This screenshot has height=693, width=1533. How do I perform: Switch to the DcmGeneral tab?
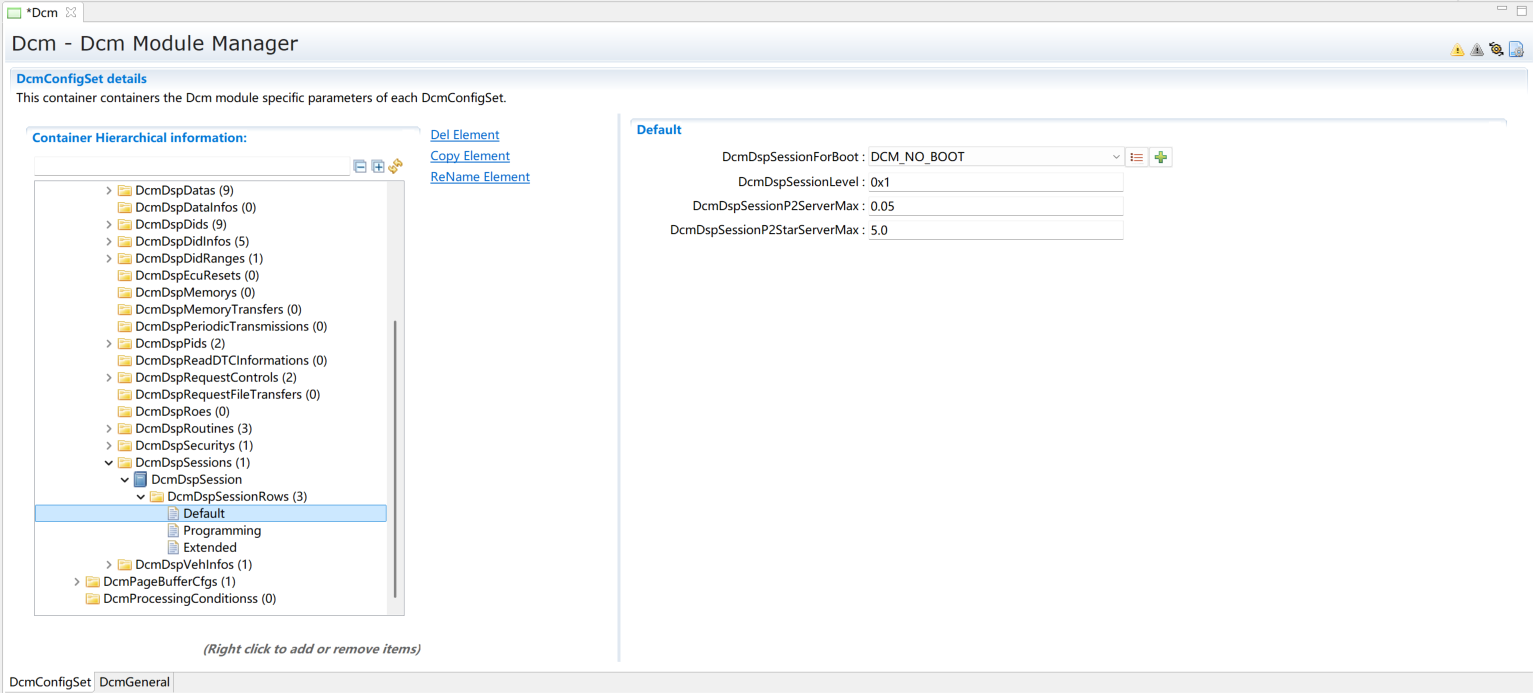click(135, 682)
